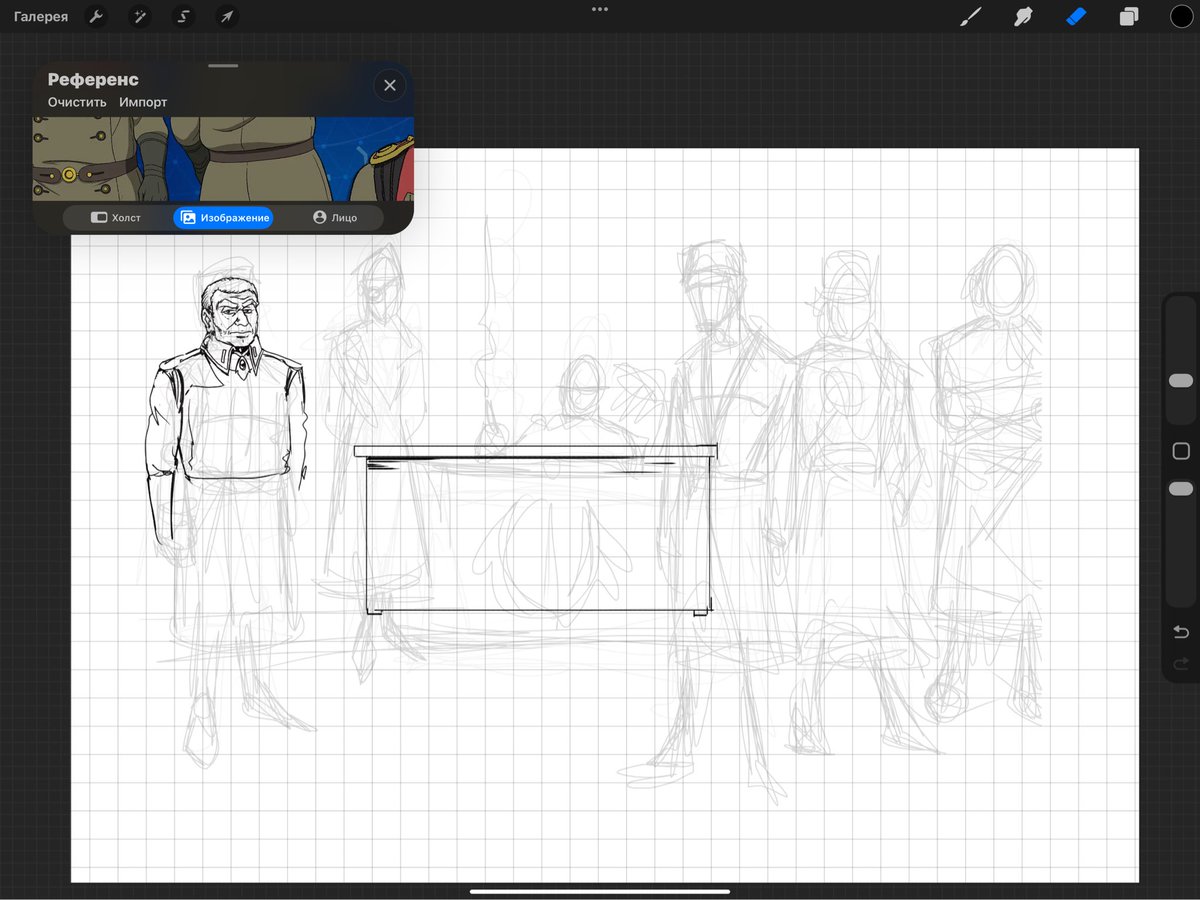Switch reference to Изображение tab
The width and height of the screenshot is (1200, 900).
tap(223, 217)
